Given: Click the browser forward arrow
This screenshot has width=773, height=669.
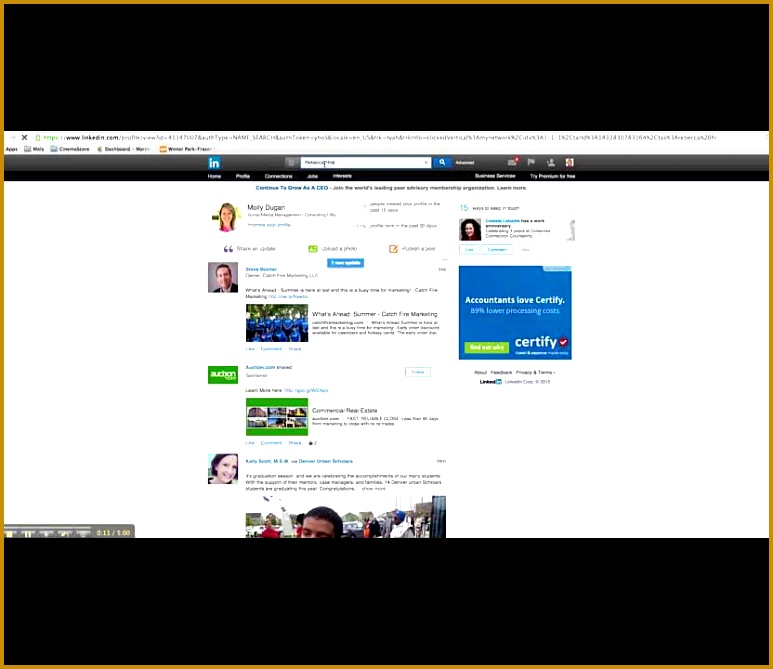Looking at the screenshot, I should coord(12,138).
